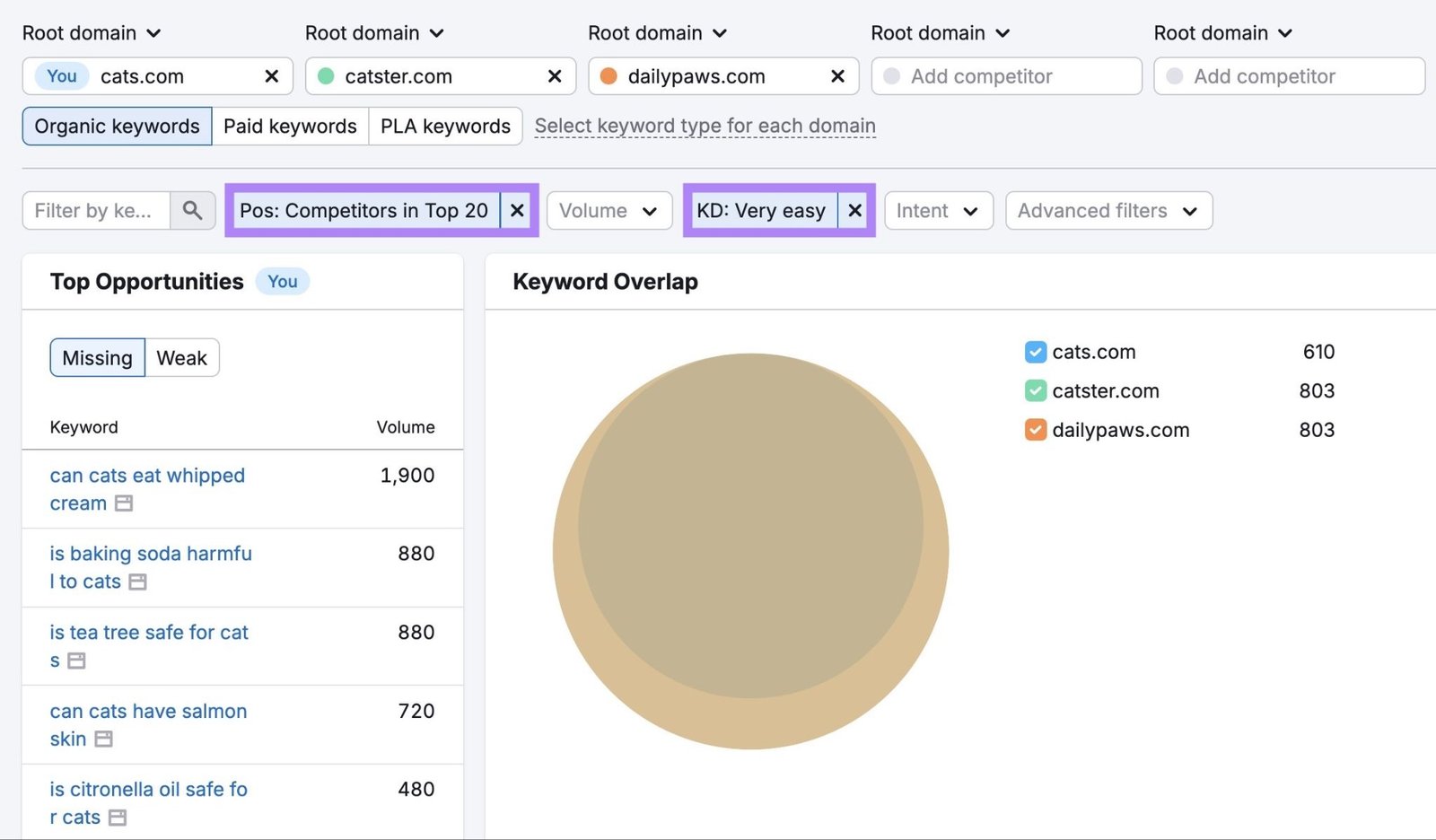This screenshot has height=840, width=1436.
Task: Open Root domain dropdown above dailypaws.com
Action: coord(657,33)
